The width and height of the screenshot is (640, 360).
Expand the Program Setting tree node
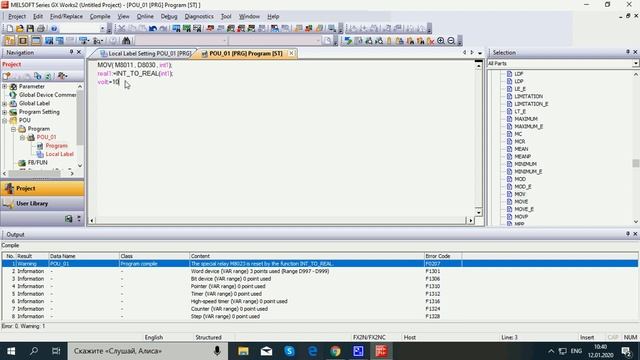click(5, 112)
